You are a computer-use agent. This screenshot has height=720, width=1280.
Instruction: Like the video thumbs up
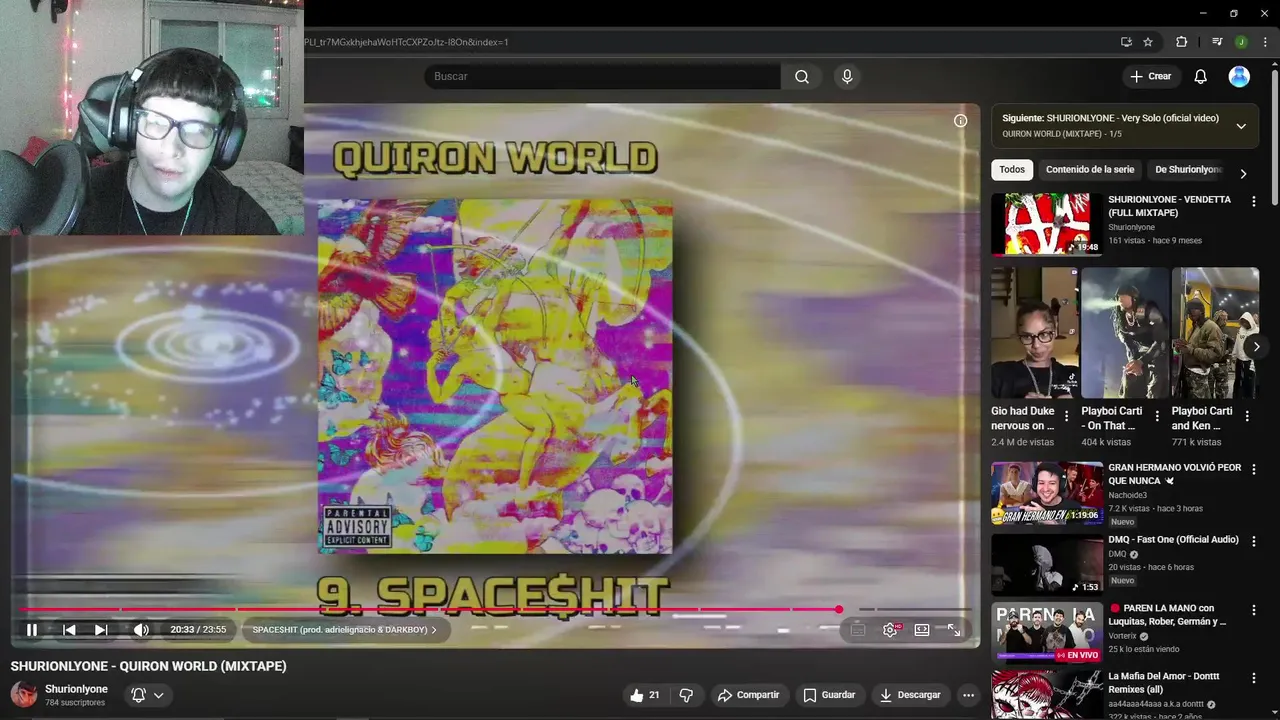click(x=645, y=695)
